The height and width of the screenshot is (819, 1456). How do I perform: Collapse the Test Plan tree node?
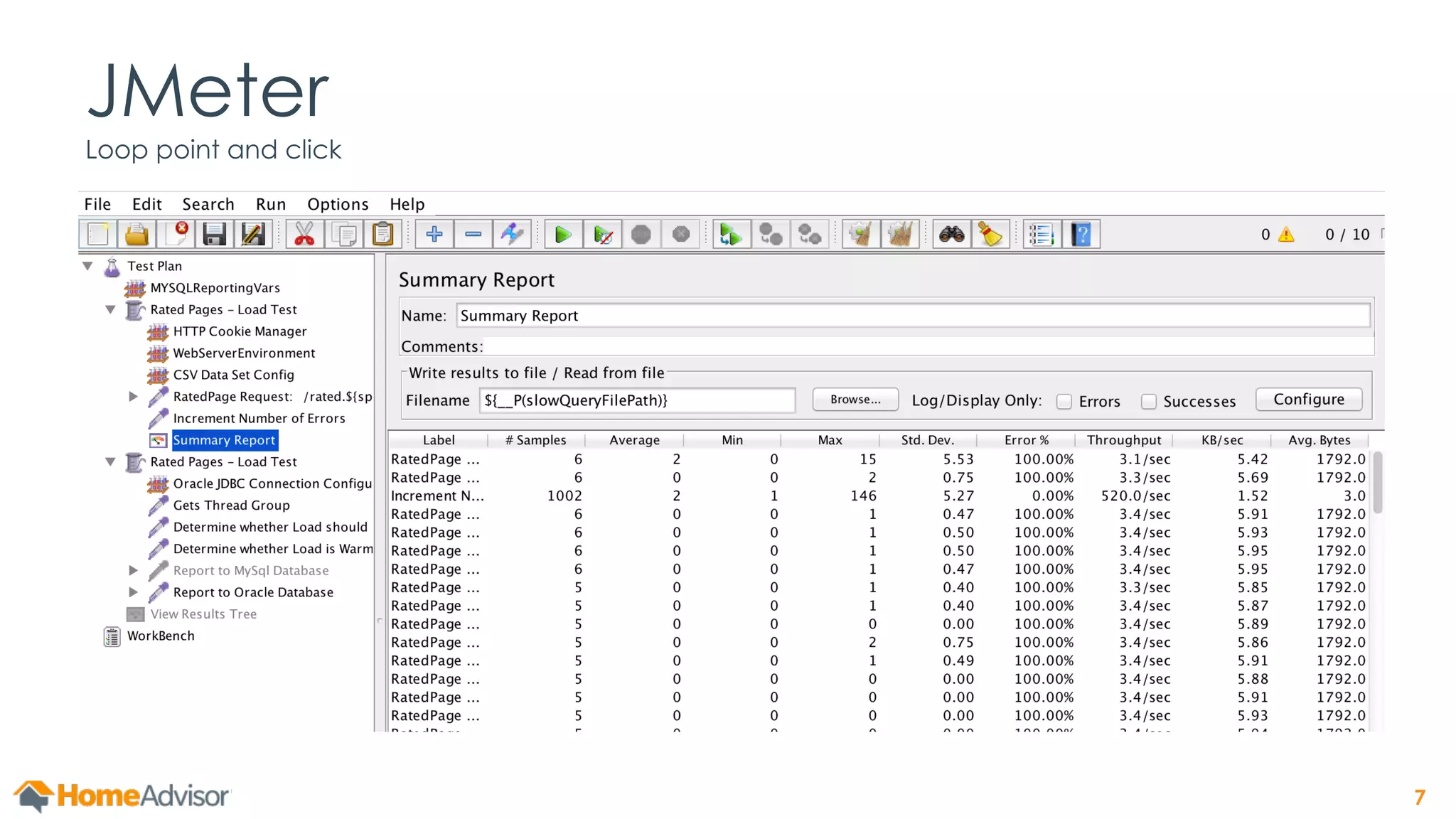(x=87, y=266)
